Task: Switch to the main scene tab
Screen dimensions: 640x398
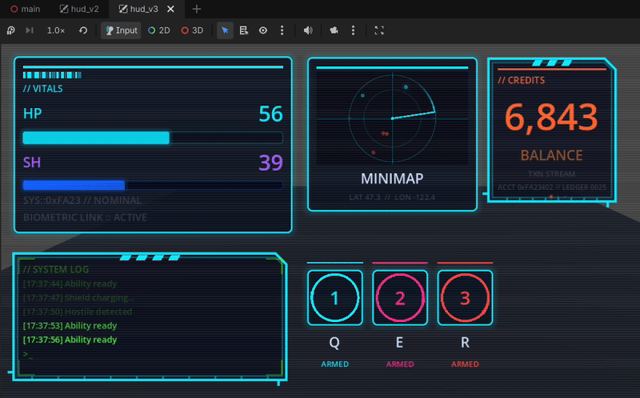Action: pyautogui.click(x=25, y=9)
